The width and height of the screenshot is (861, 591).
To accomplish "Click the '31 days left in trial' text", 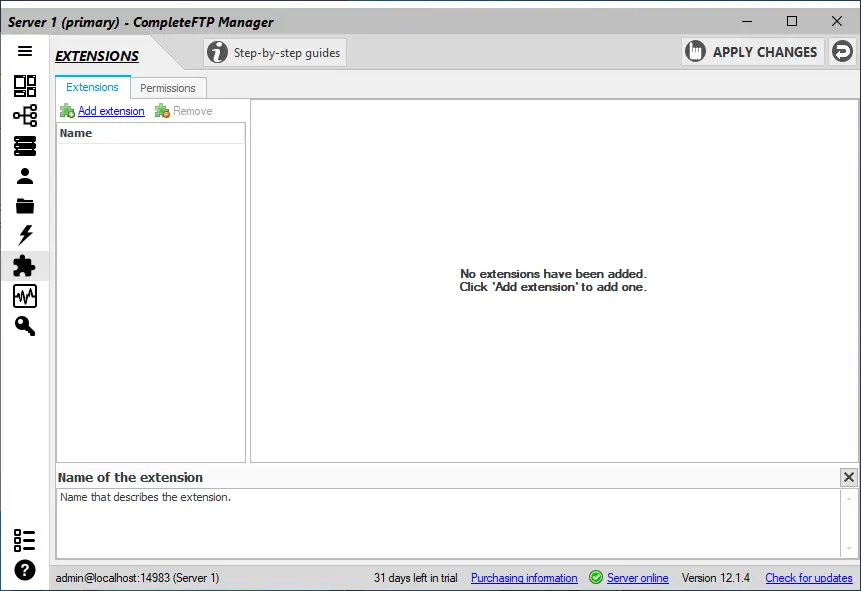I will pos(416,578).
